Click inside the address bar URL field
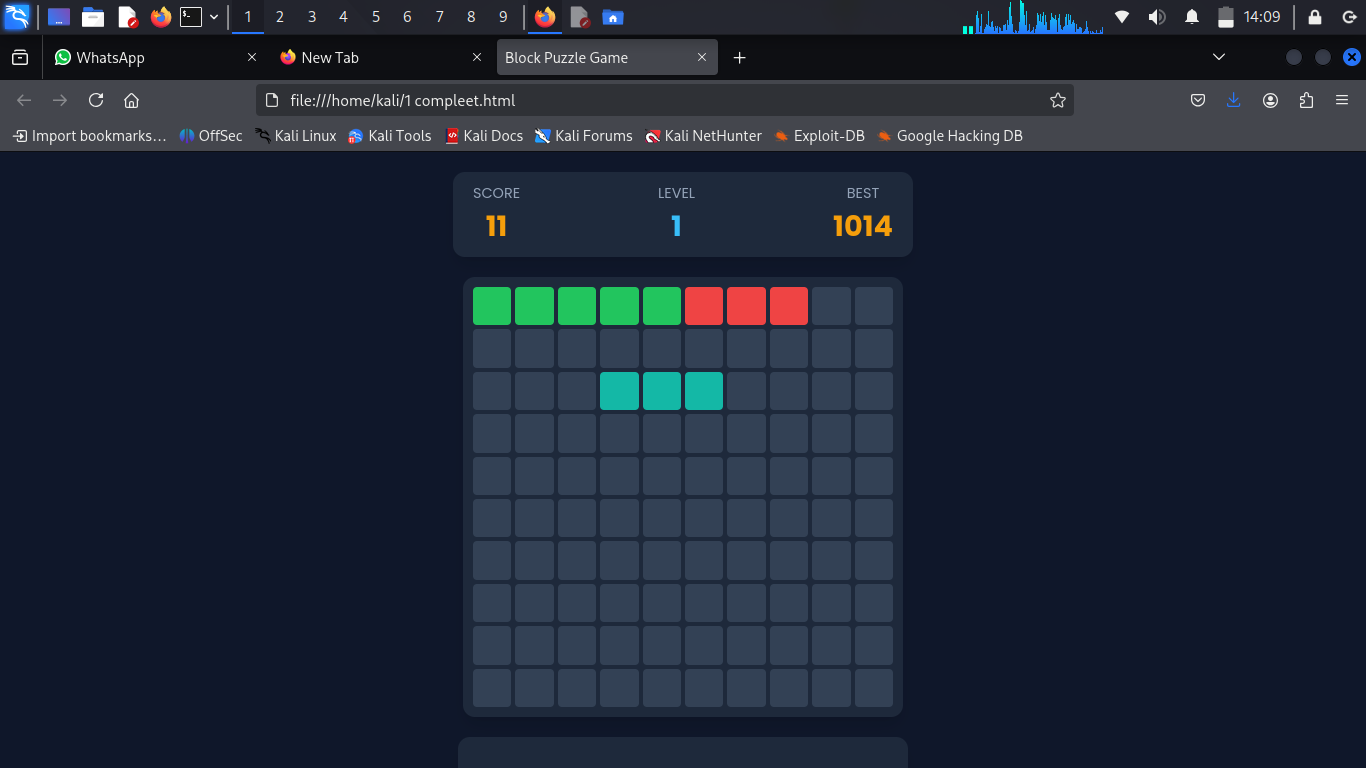 coord(660,100)
